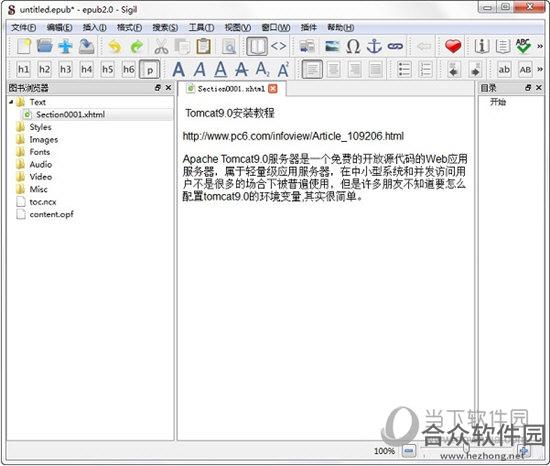Center the text with the align center icon
This screenshot has height=466, width=550.
point(333,69)
